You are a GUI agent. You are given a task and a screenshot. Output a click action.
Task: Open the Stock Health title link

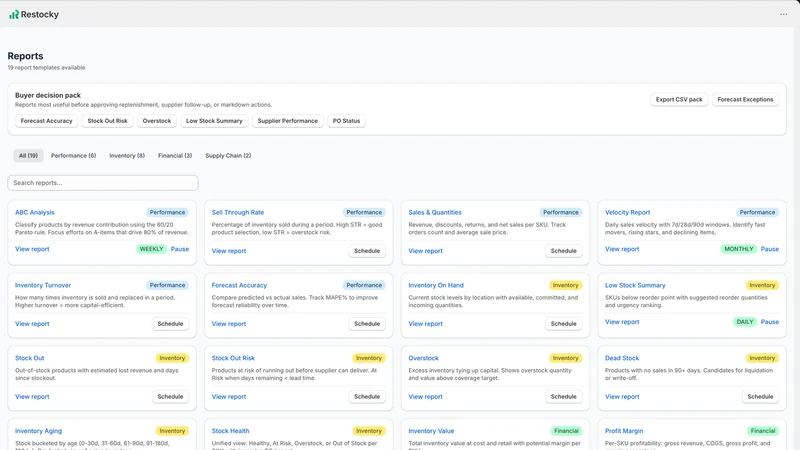(231, 431)
